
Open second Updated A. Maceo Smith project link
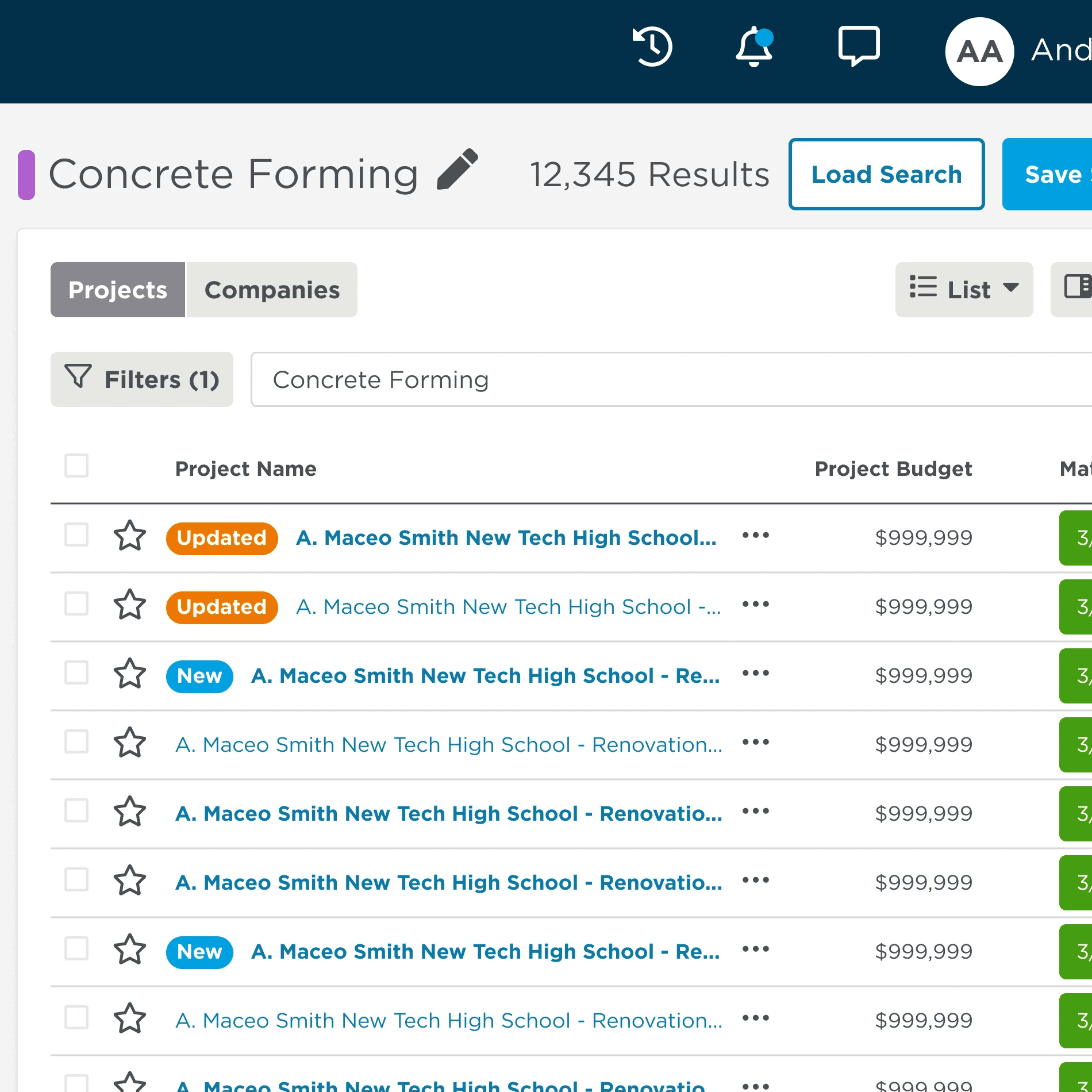tap(509, 606)
